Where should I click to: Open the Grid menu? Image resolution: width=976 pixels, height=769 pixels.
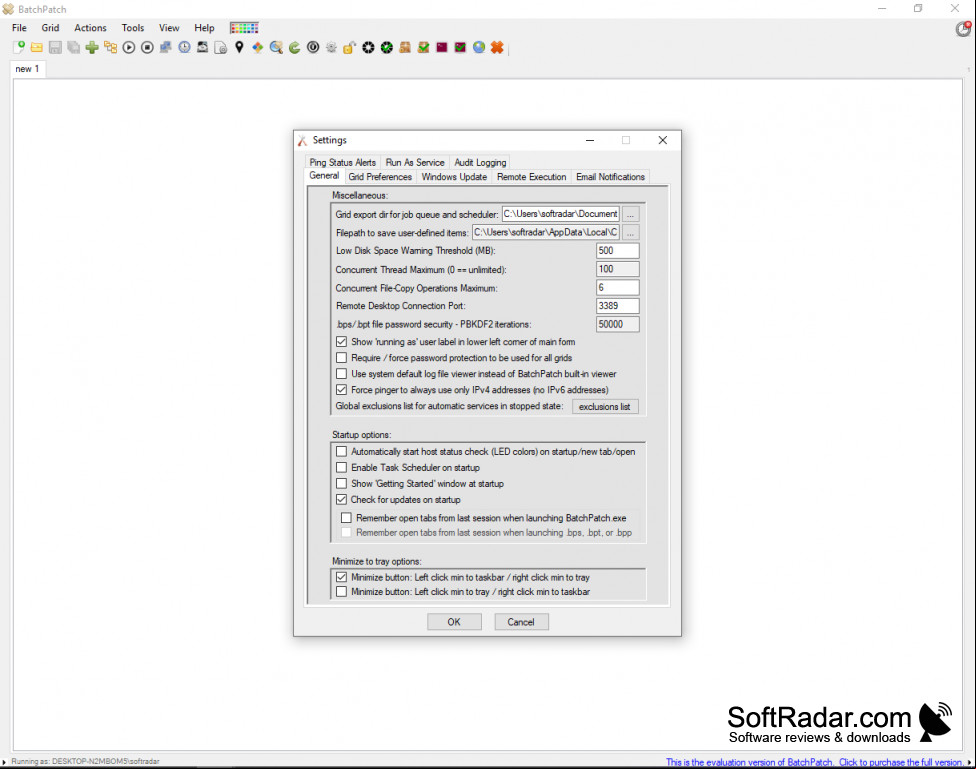pos(50,28)
